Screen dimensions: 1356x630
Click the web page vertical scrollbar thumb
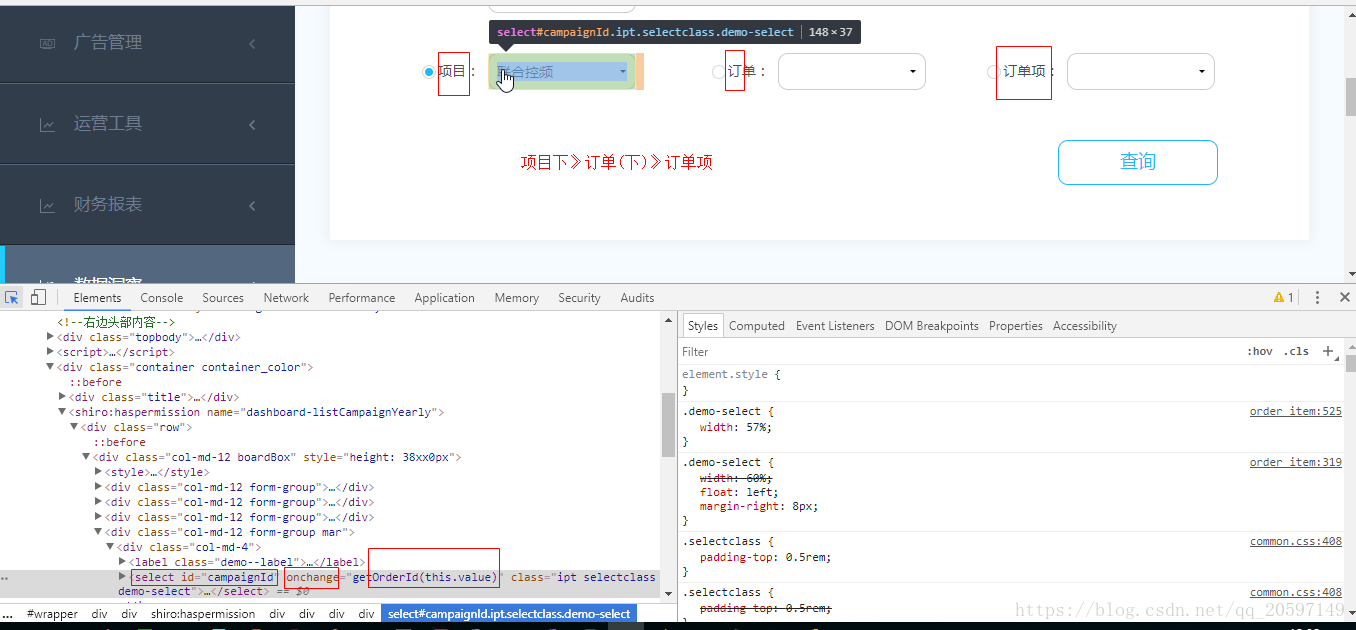tap(1350, 97)
